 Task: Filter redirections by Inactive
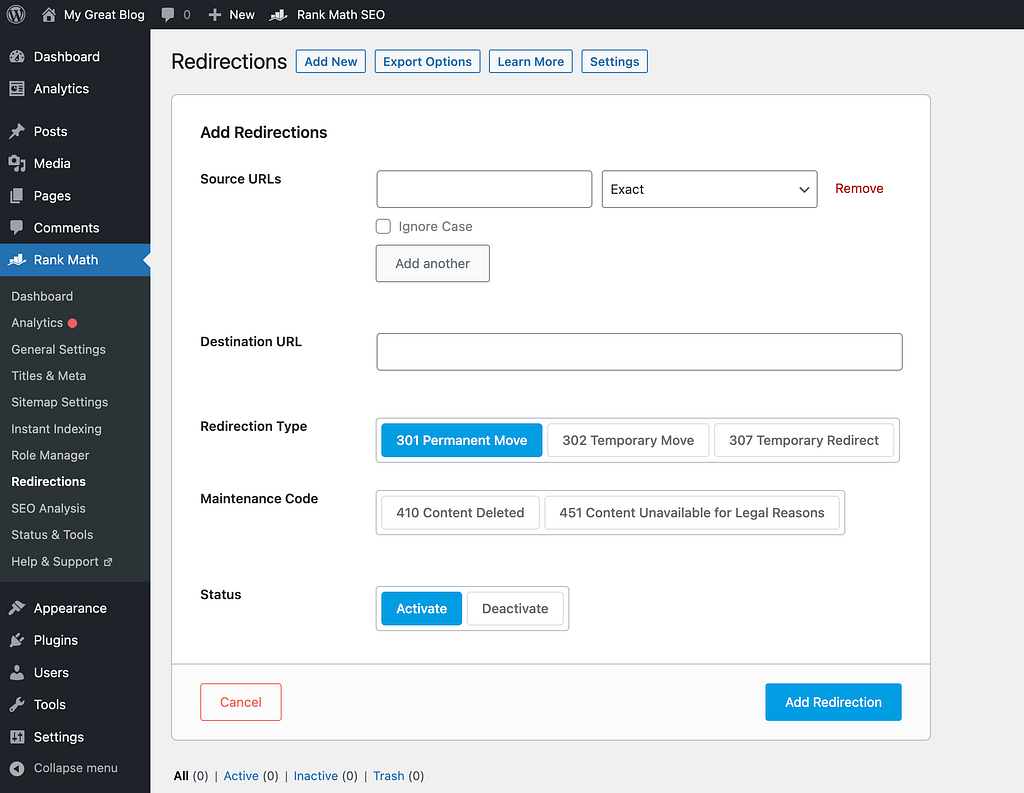click(315, 775)
